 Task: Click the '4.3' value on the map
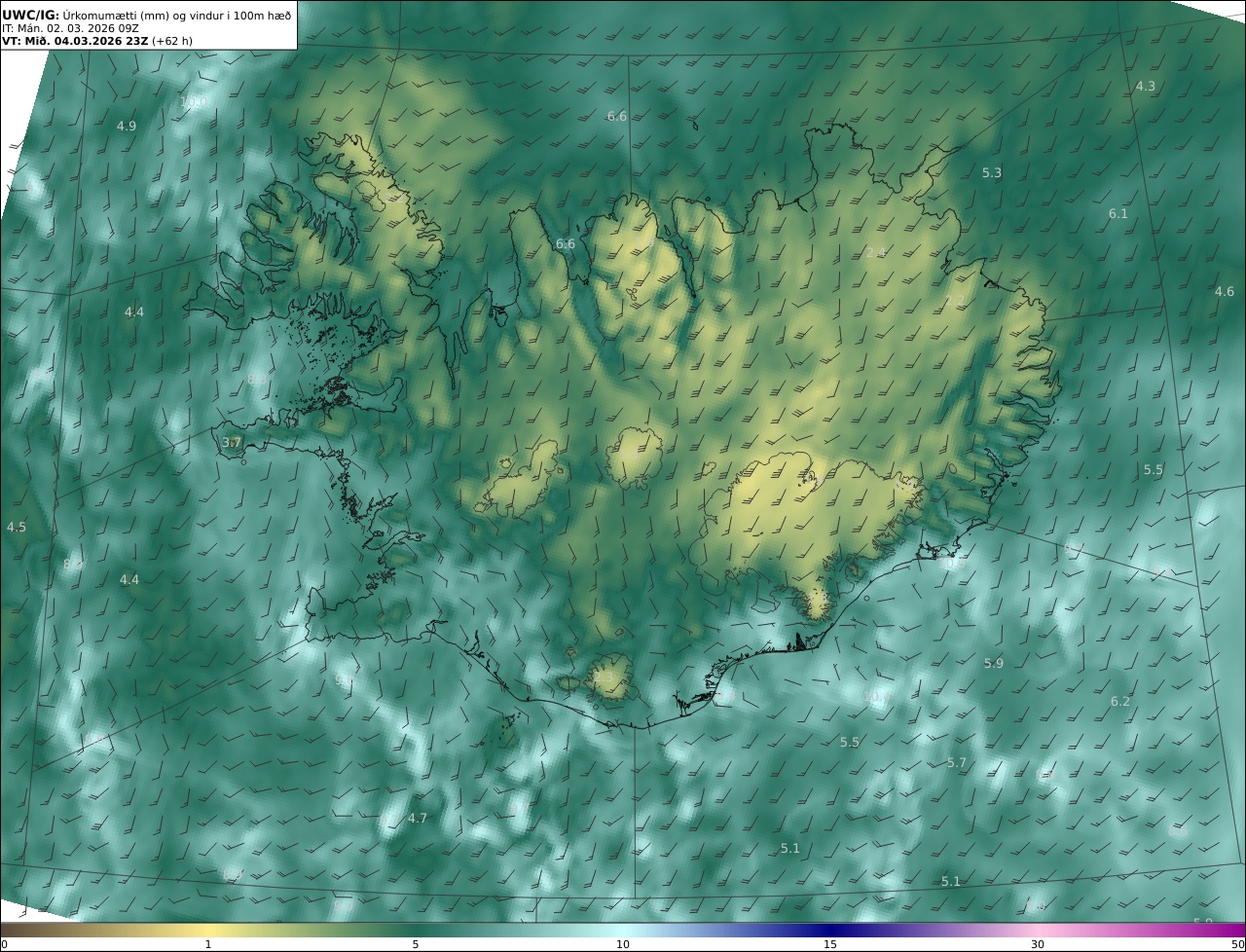point(1146,86)
